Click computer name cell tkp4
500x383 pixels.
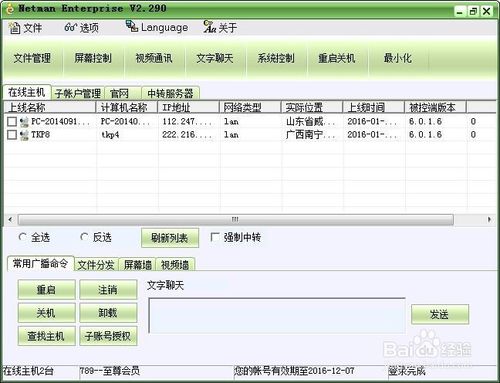[110, 135]
